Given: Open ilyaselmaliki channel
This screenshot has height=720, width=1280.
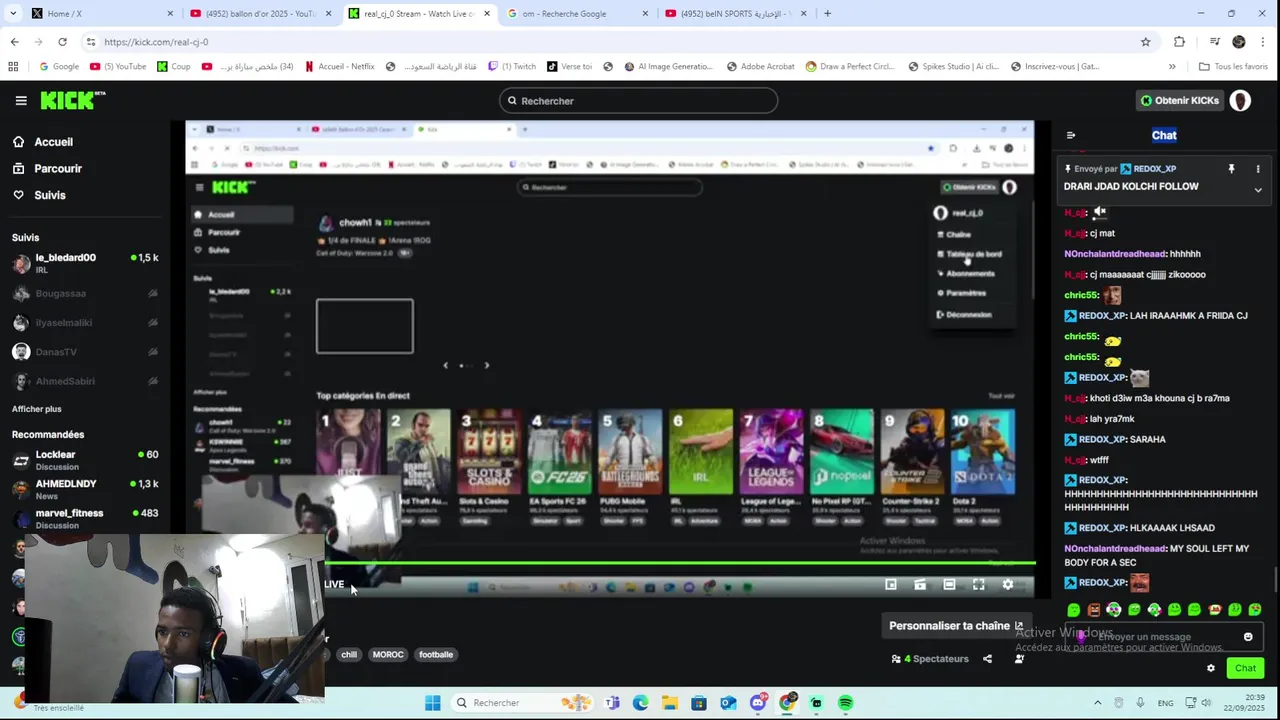Looking at the screenshot, I should tap(85, 323).
